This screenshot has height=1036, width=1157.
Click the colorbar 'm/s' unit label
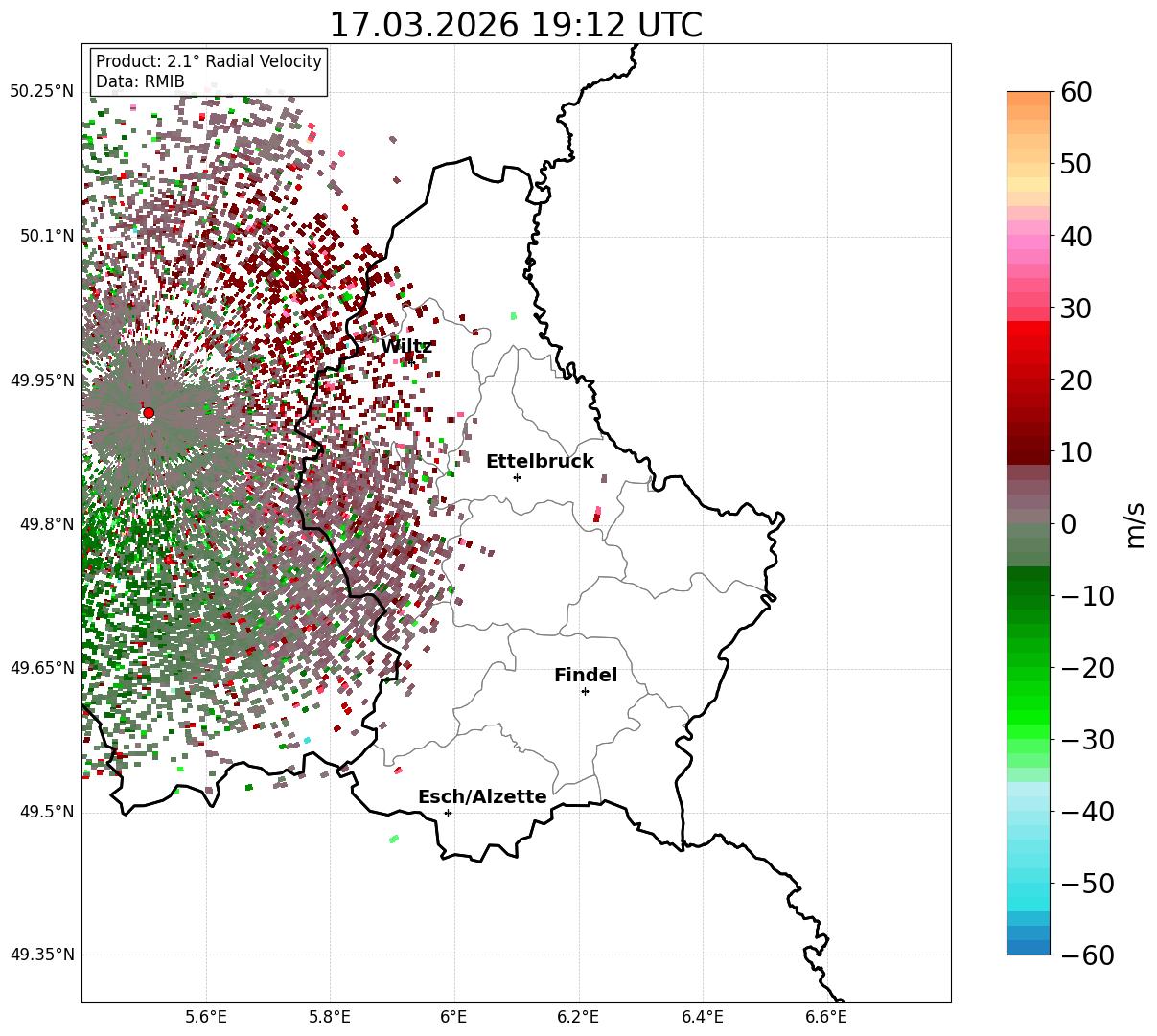tap(1136, 523)
